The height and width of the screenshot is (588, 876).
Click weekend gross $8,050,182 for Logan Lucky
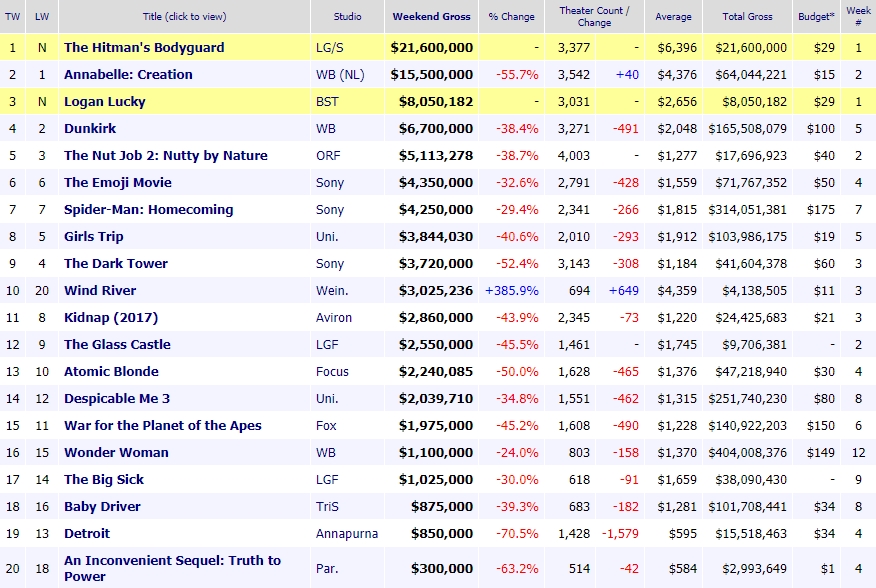point(436,102)
